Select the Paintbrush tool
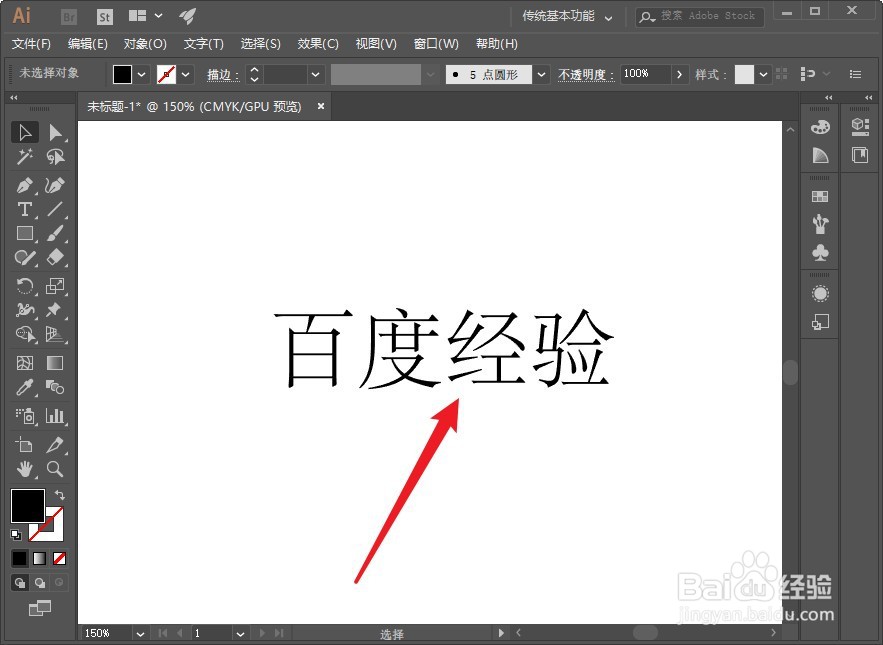 pos(55,233)
